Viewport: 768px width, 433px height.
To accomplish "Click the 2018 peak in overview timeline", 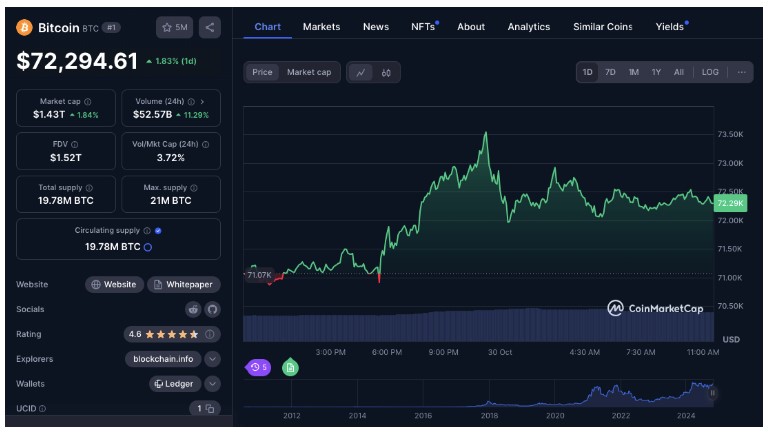I will click(x=489, y=403).
